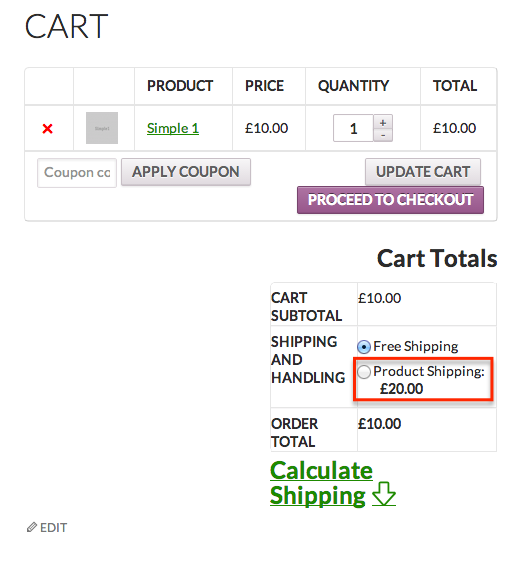Click the pencil icon next to Edit
This screenshot has width=531, height=568.
[32, 527]
